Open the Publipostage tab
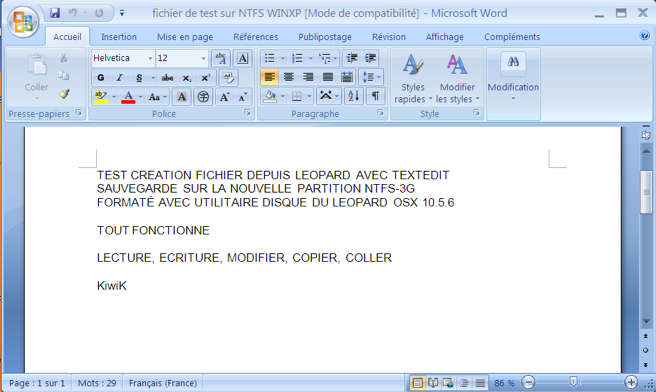This screenshot has width=656, height=392. coord(325,37)
